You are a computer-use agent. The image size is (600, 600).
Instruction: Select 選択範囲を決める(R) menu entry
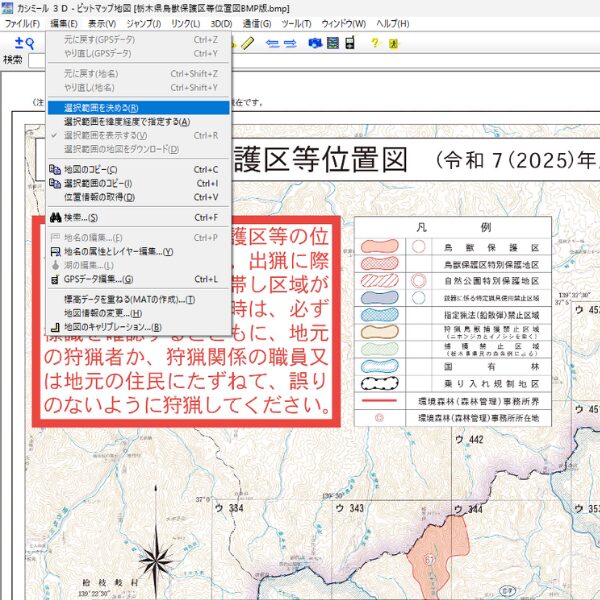tap(100, 107)
